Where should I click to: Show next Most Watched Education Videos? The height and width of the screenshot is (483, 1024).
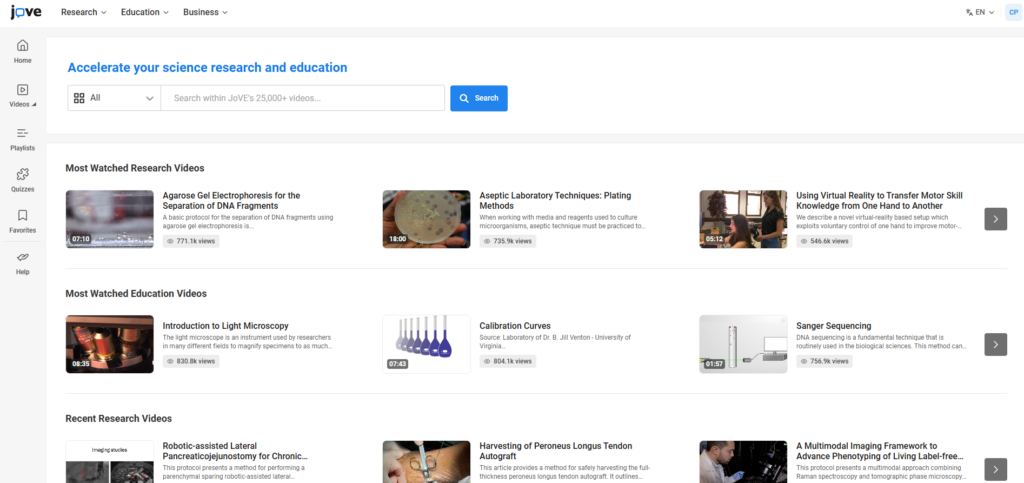click(x=995, y=344)
